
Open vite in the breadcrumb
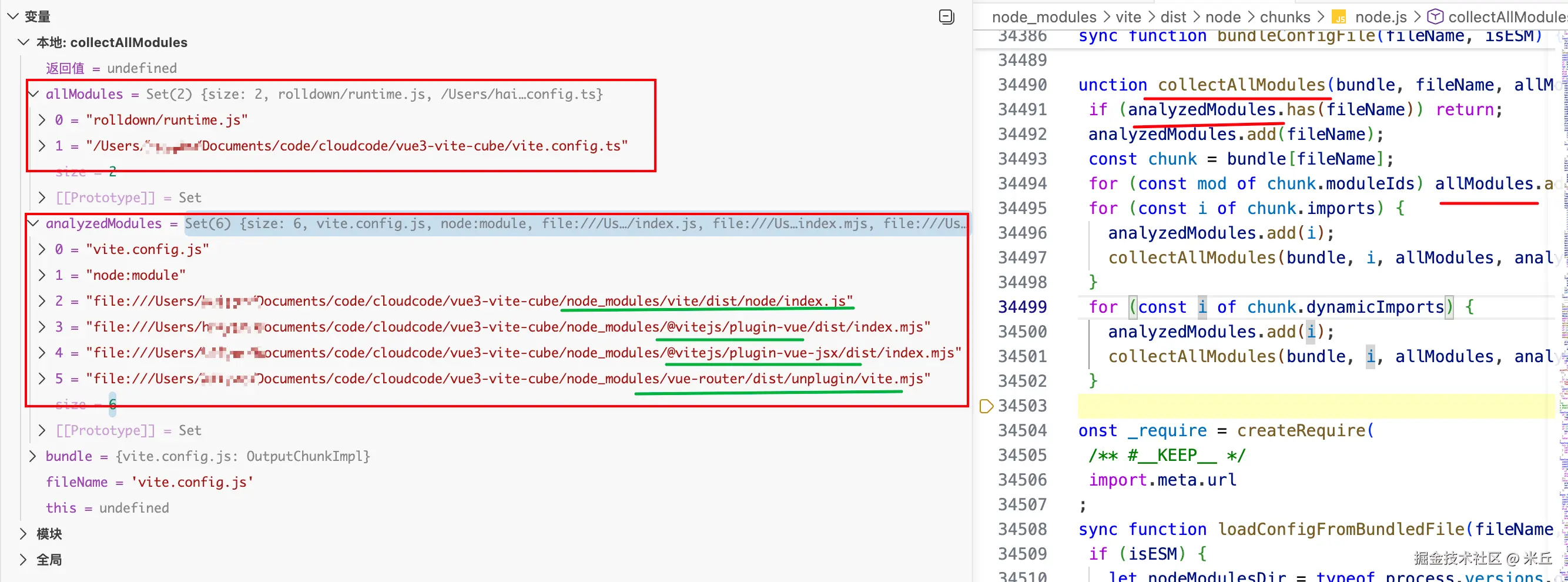click(1128, 17)
